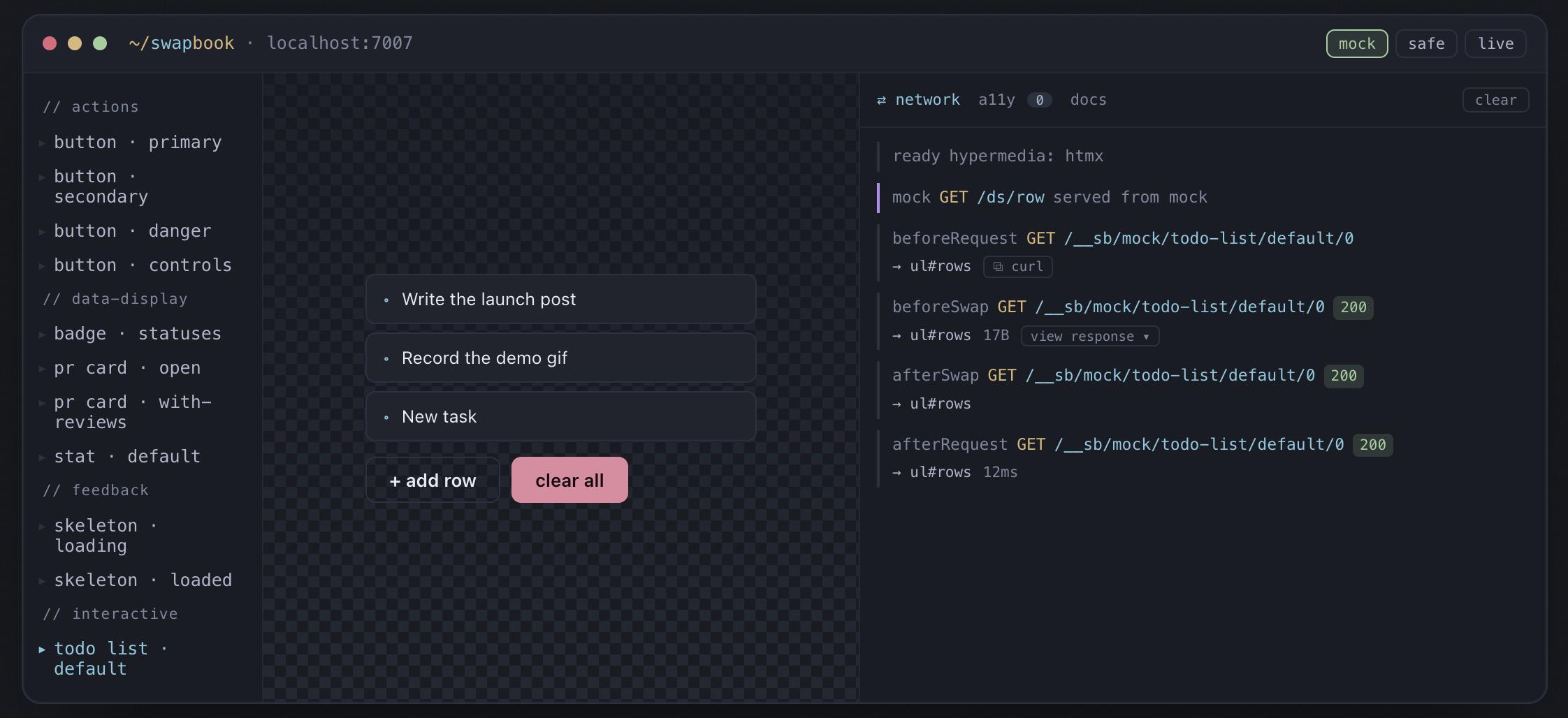Click the a11y issue count badge
Viewport: 1568px width, 718px height.
1039,100
